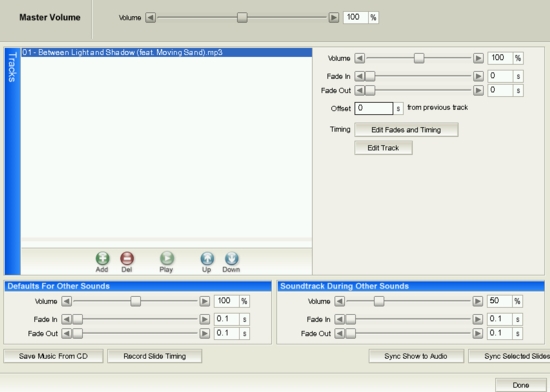Click Sync Selected Slides button
This screenshot has height=392, width=550.
(509, 356)
